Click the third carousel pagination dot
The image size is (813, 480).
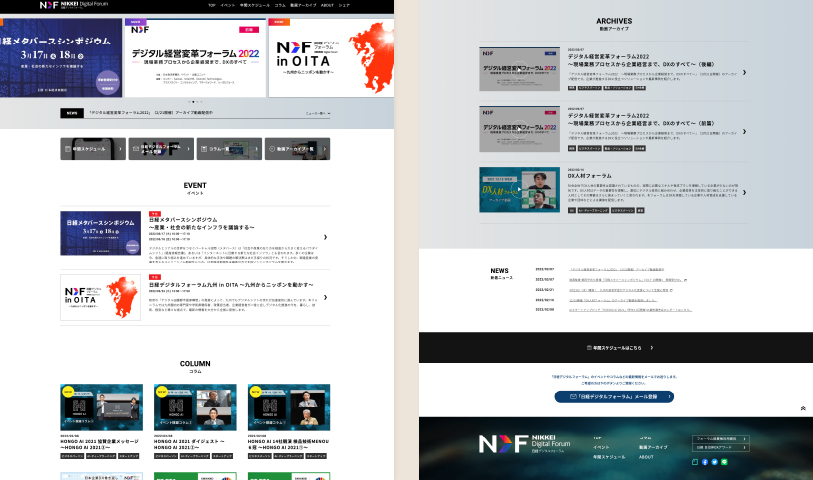(198, 102)
